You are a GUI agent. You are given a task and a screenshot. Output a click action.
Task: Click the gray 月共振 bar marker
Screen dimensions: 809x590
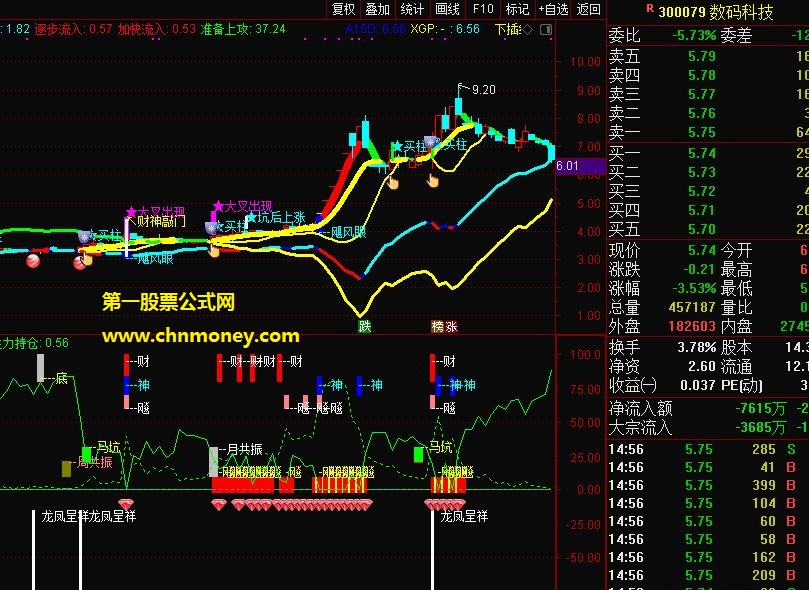pos(214,462)
